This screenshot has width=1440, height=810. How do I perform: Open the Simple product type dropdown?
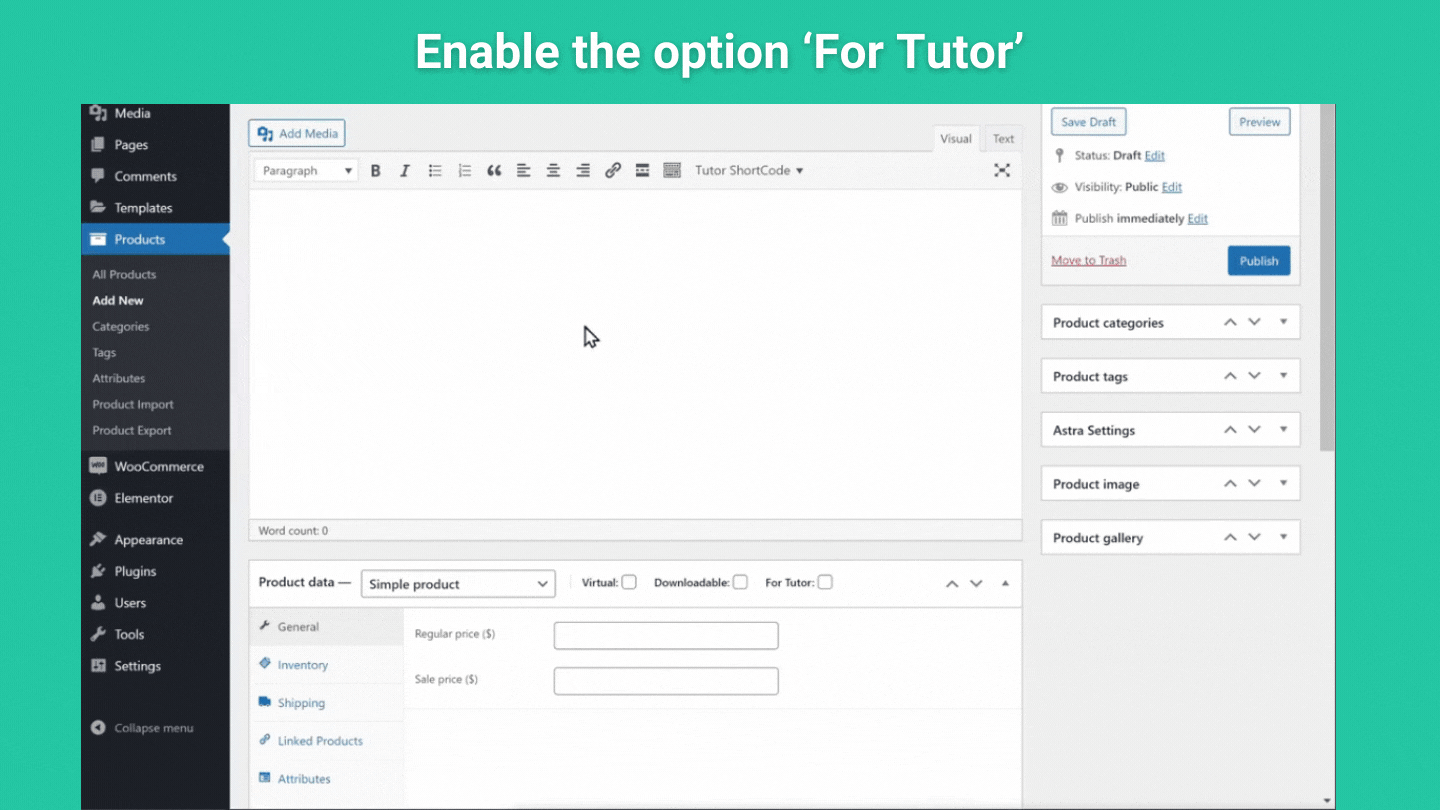point(458,584)
